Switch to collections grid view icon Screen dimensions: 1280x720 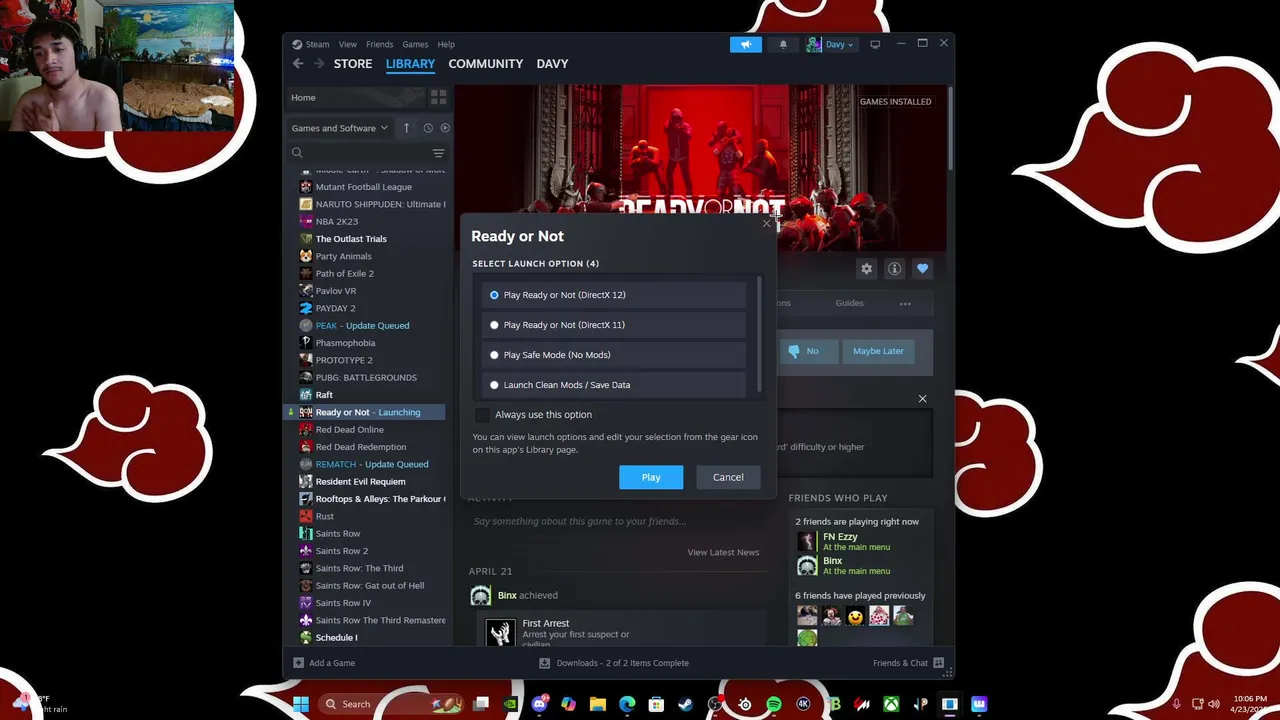pos(438,98)
